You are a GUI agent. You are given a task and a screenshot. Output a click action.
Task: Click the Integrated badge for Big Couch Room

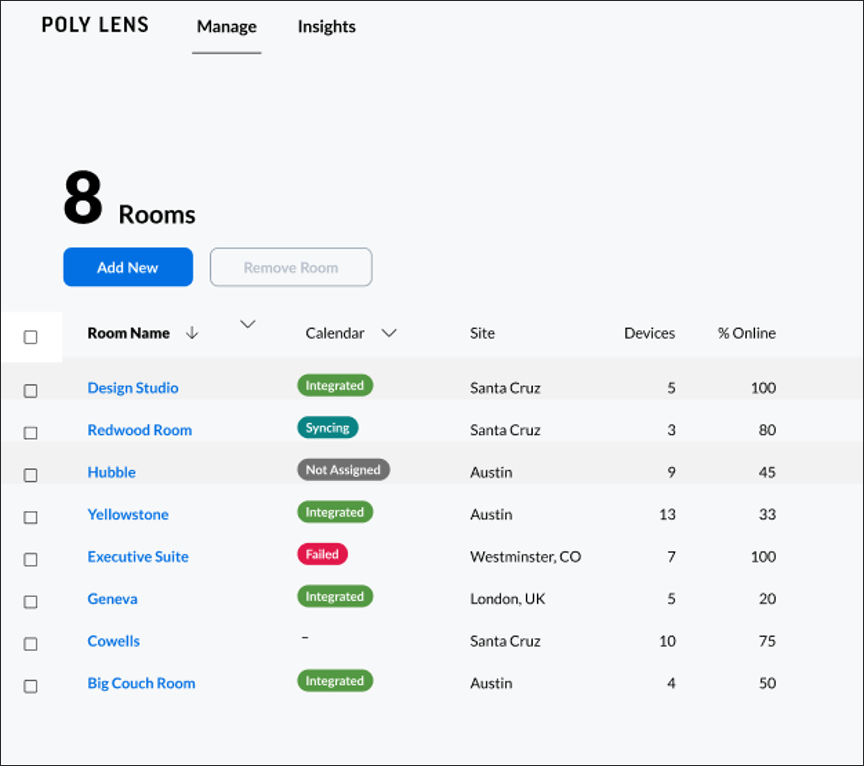[334, 681]
